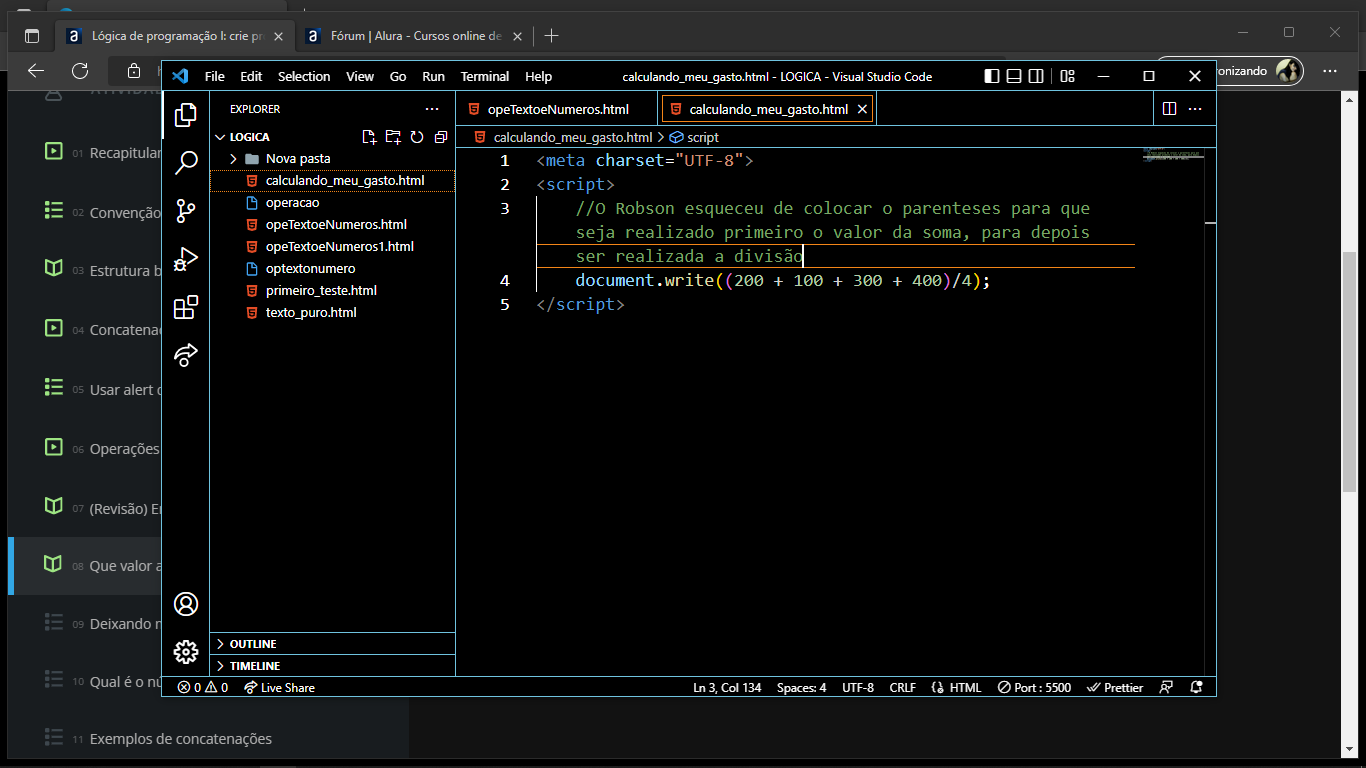
Task: Click errors and warnings status indicator
Action: coord(203,688)
